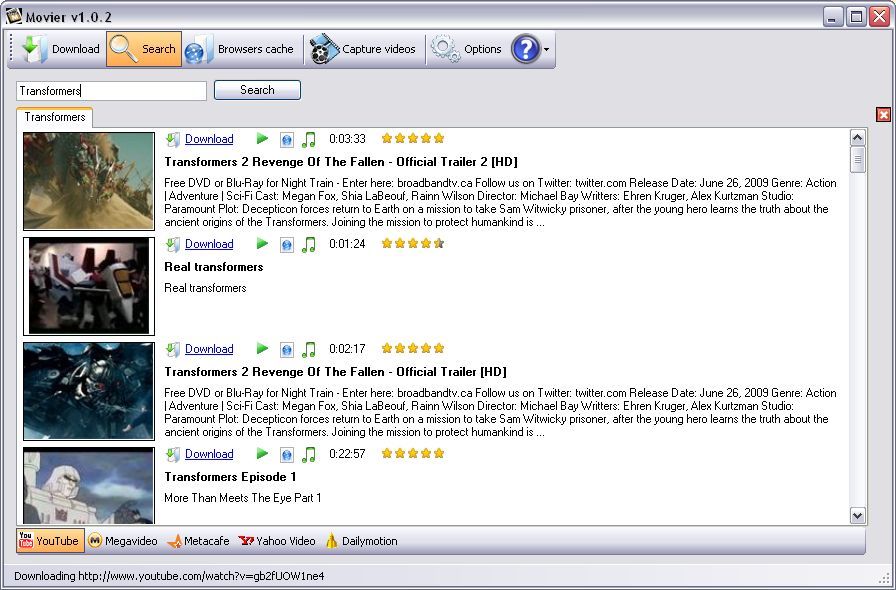Open Browsers cache from the toolbar
This screenshot has width=896, height=590.
pyautogui.click(x=240, y=49)
